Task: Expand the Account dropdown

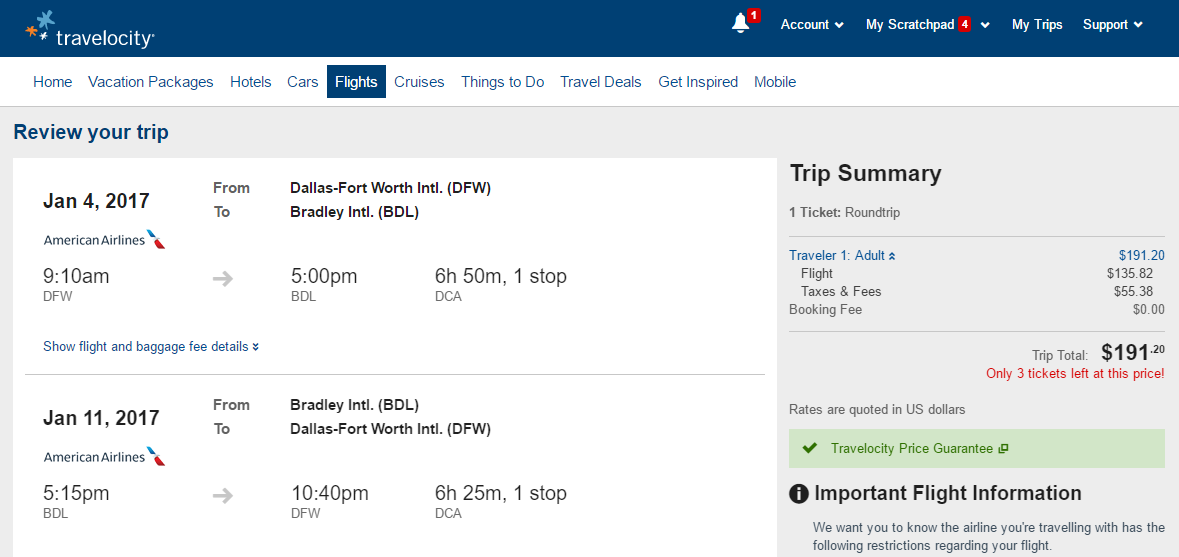Action: pyautogui.click(x=812, y=25)
